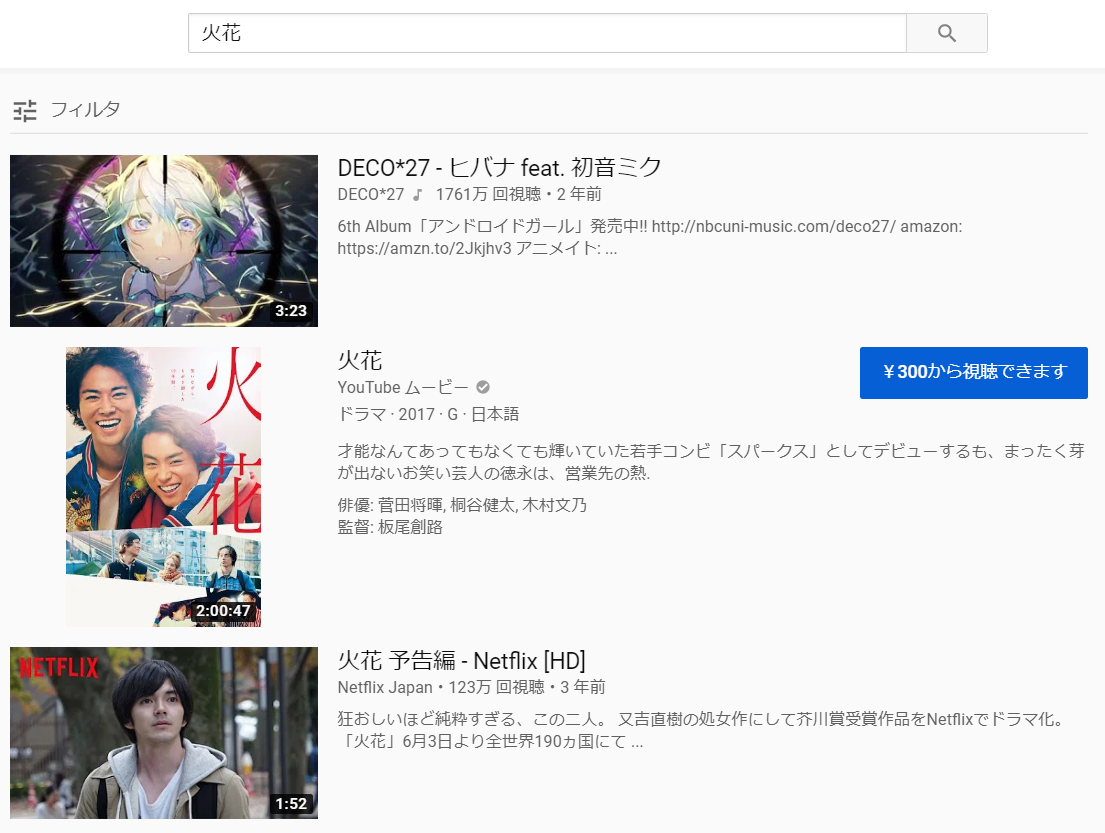Screen dimensions: 1105x833
Task: Open the filter options icon
Action: [x=25, y=111]
